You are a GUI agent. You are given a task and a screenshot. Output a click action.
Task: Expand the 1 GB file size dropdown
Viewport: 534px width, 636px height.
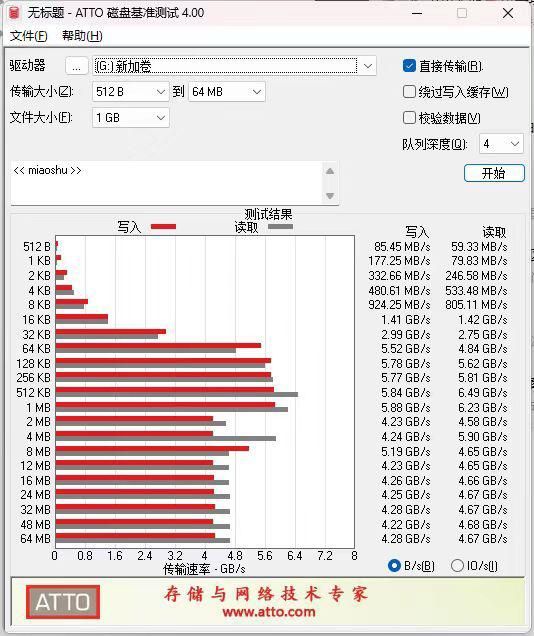coord(131,118)
